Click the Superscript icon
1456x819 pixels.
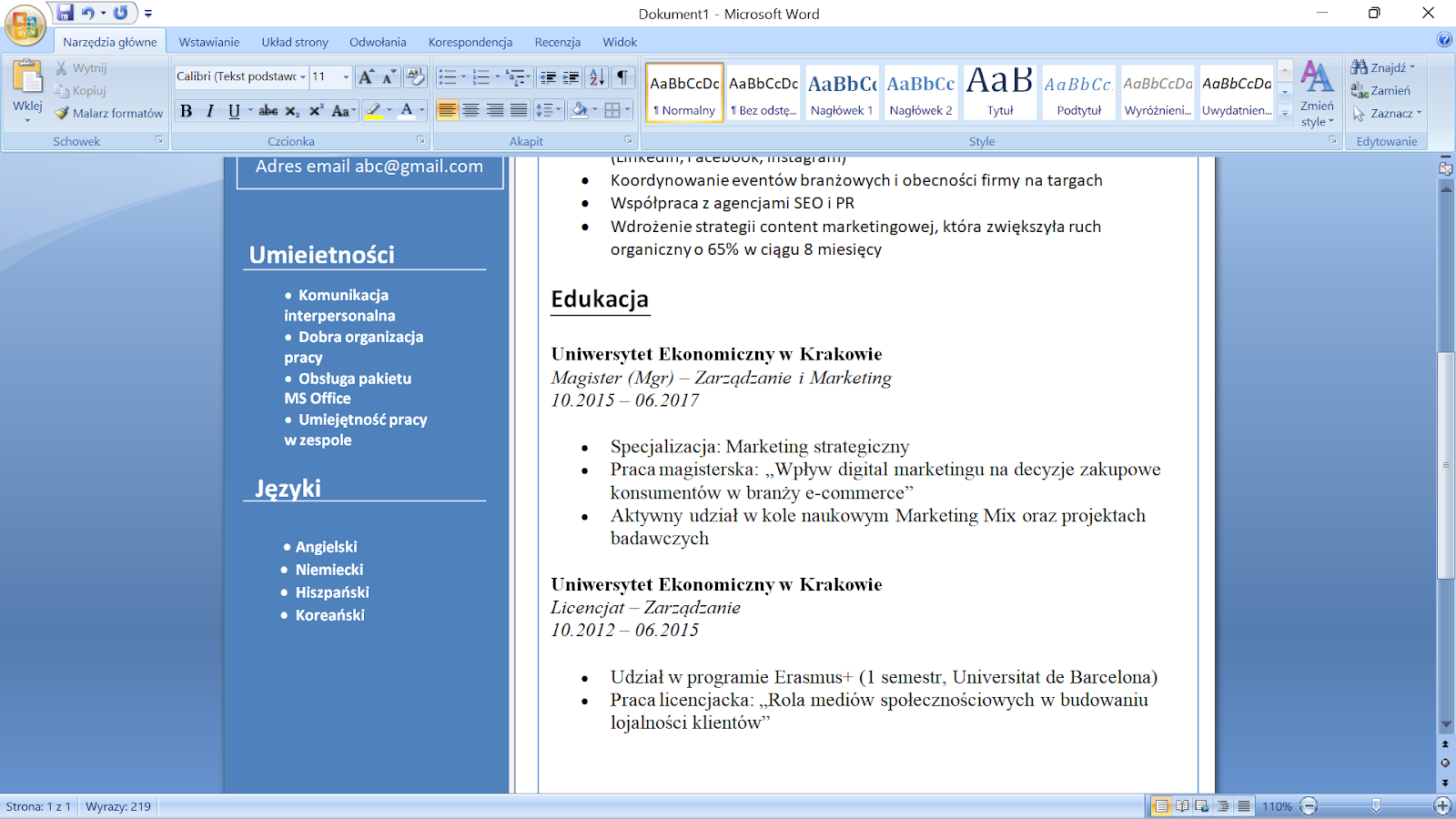tap(316, 111)
